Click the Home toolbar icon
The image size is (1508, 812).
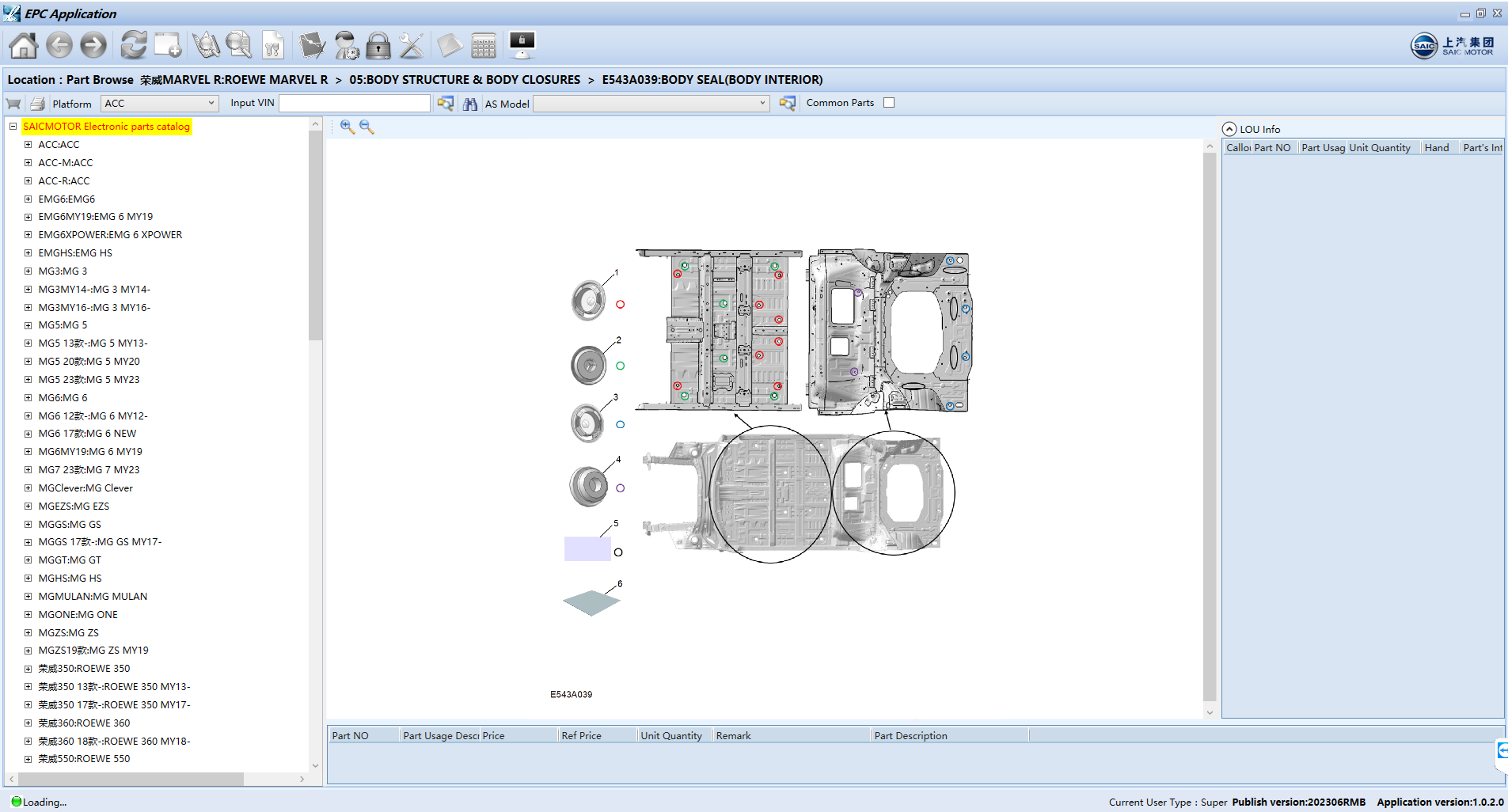pos(22,45)
